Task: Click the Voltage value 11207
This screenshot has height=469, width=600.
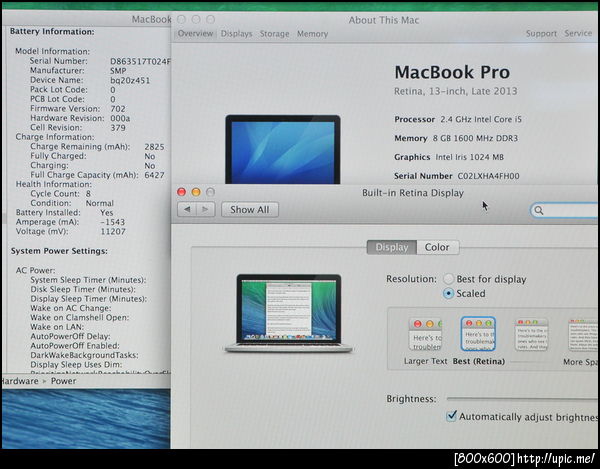Action: [113, 231]
